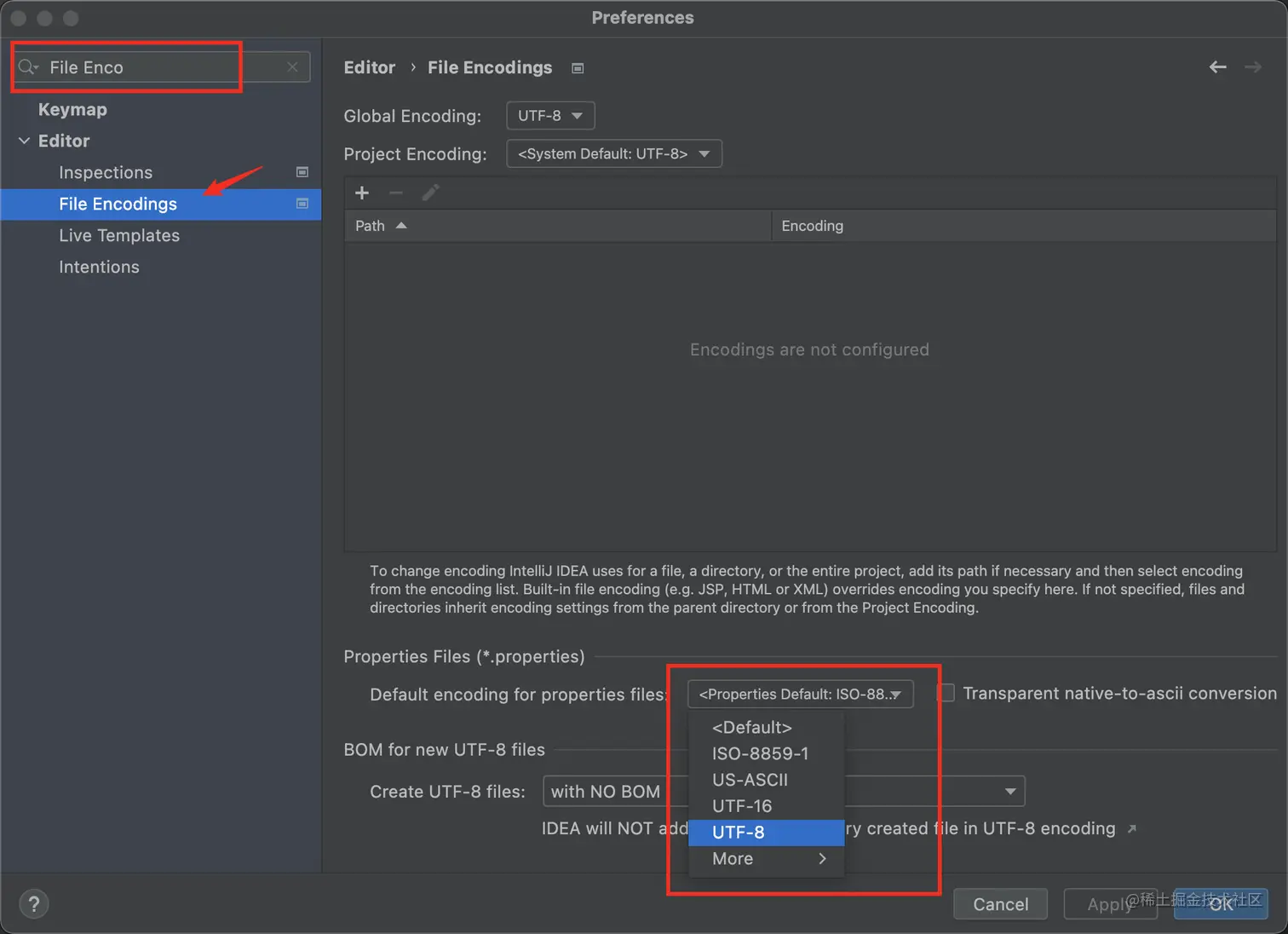The image size is (1288, 934).
Task: Open help with the question mark button
Action: [x=34, y=904]
